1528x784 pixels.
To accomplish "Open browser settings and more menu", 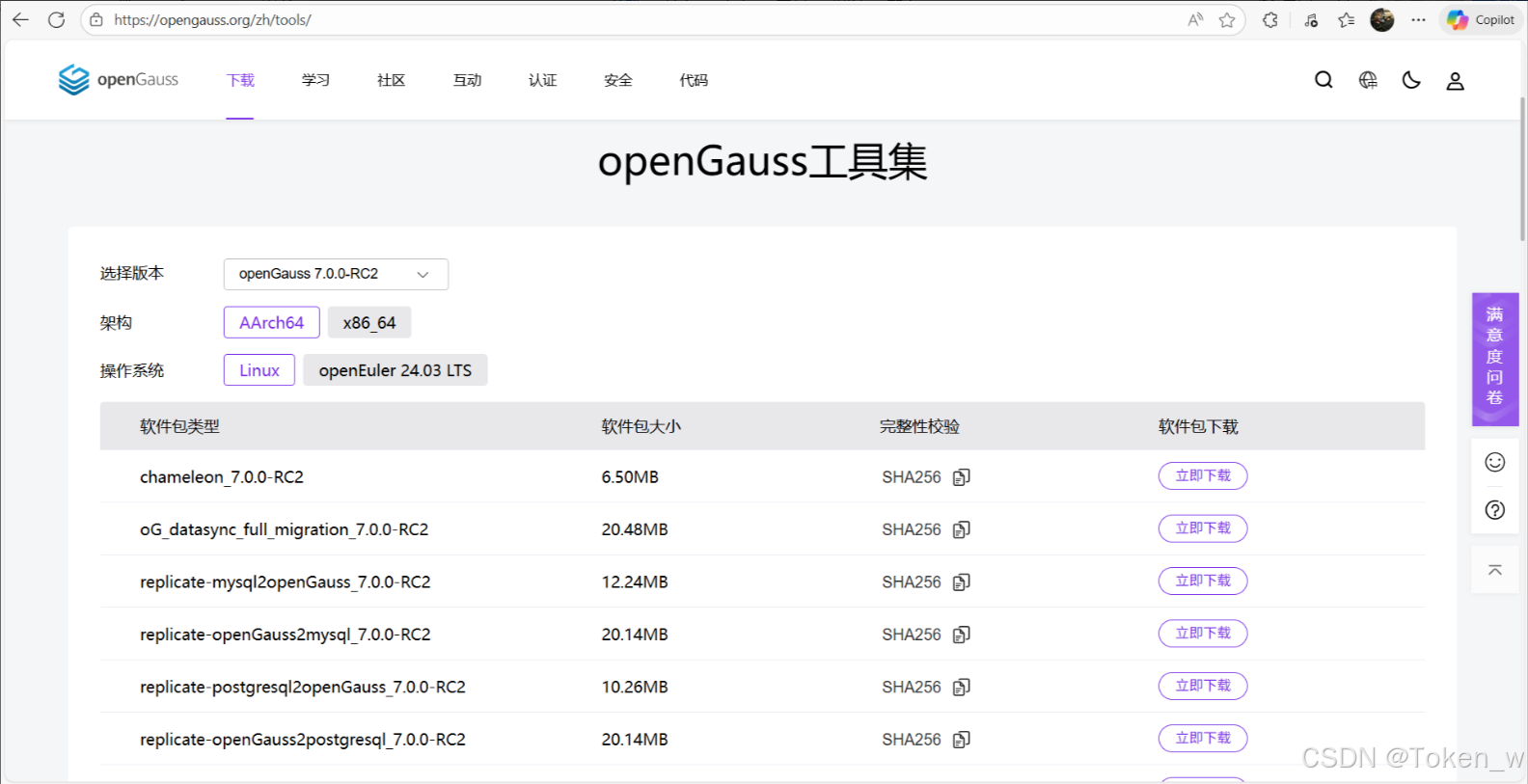I will [x=1418, y=19].
